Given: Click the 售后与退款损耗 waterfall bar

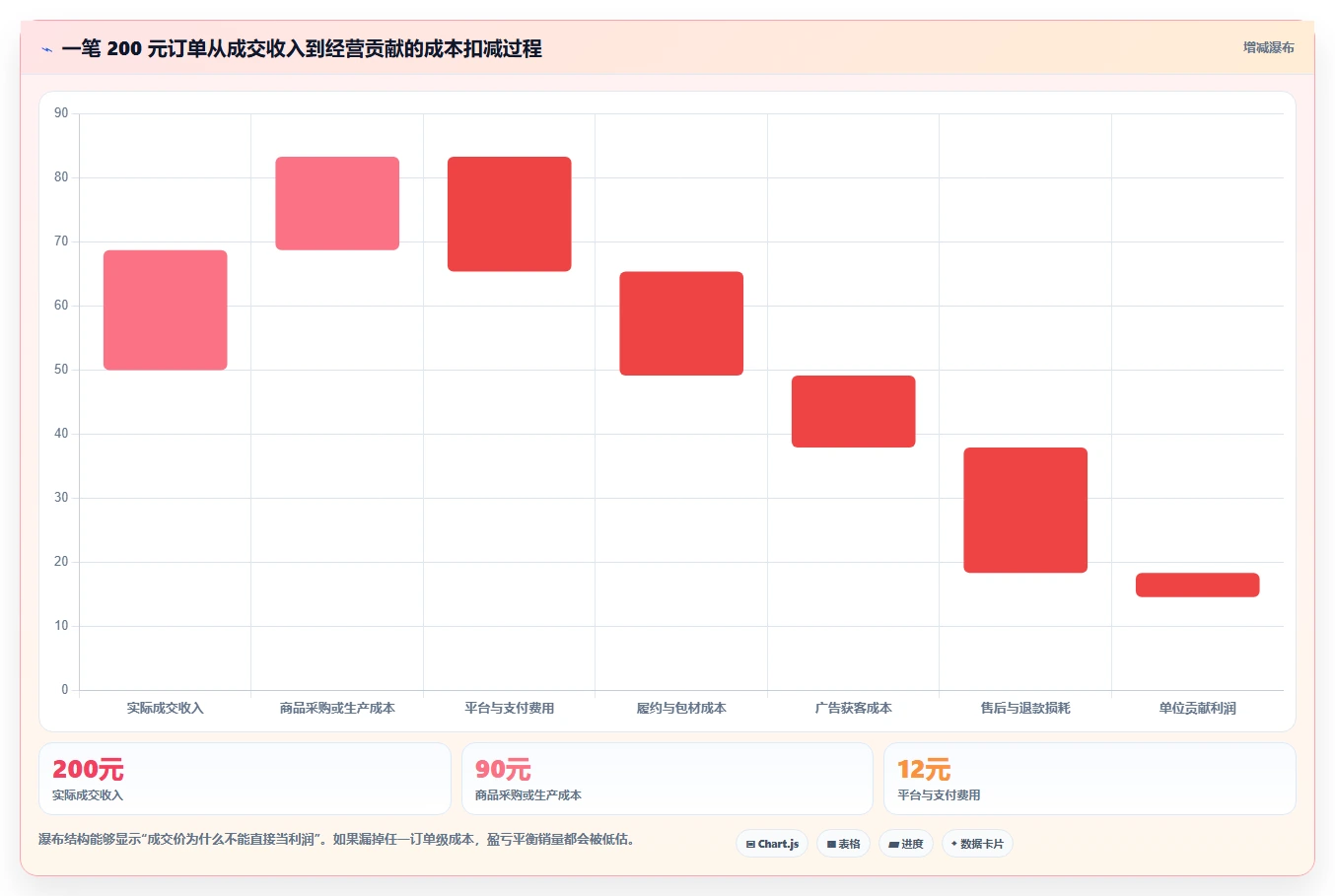Looking at the screenshot, I should (x=1025, y=511).
